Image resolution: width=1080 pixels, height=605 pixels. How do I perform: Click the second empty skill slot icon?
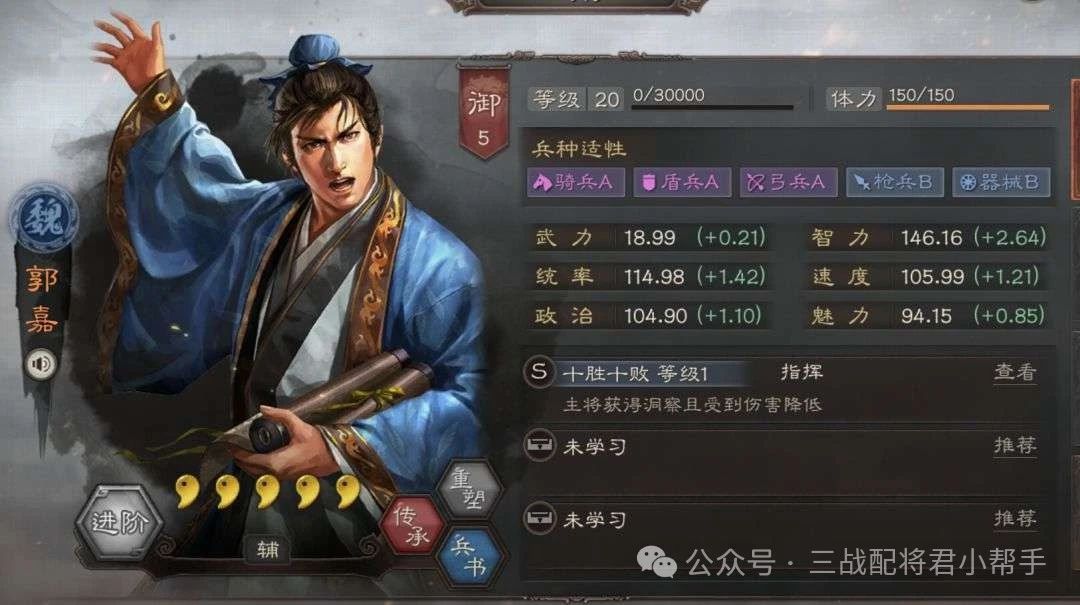click(539, 518)
